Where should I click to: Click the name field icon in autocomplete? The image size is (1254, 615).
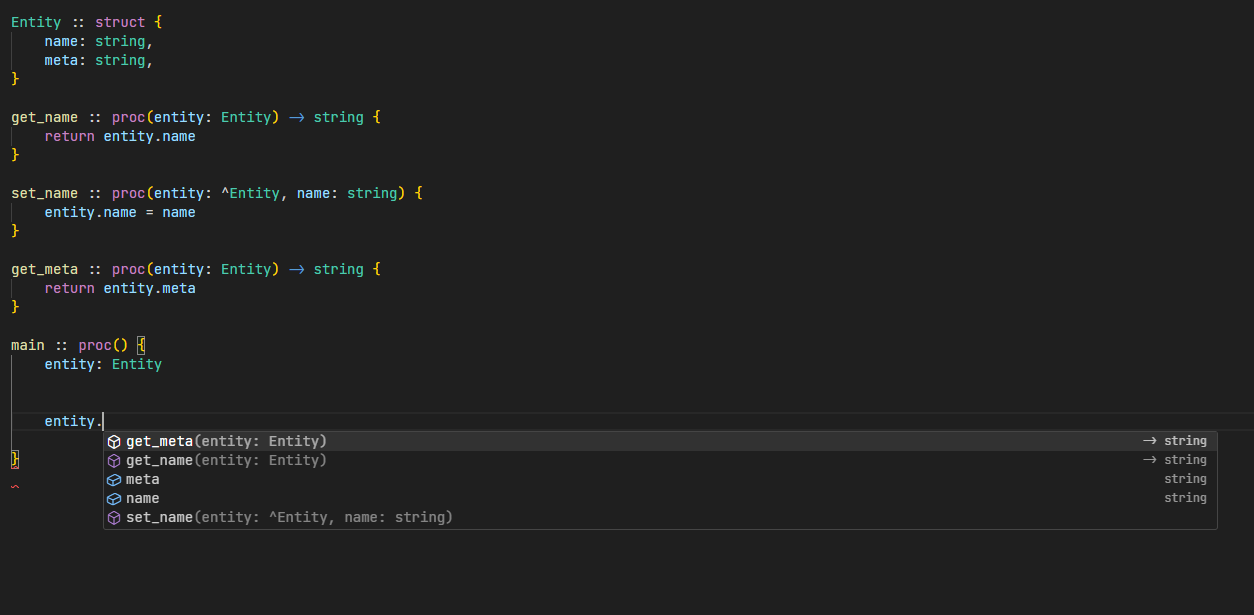pyautogui.click(x=114, y=498)
